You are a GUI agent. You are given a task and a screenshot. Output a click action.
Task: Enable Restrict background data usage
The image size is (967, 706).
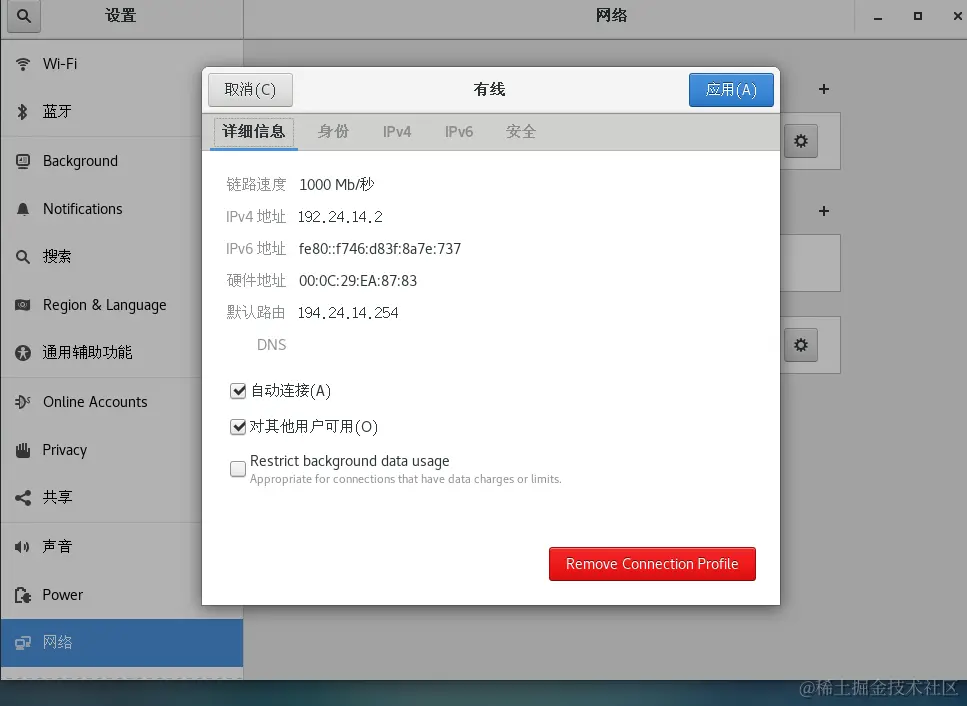coord(238,469)
